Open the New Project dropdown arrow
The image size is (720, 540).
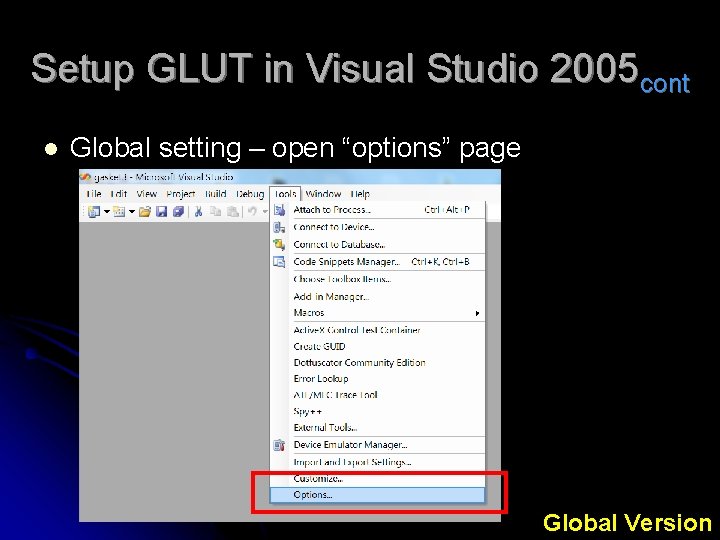[107, 212]
